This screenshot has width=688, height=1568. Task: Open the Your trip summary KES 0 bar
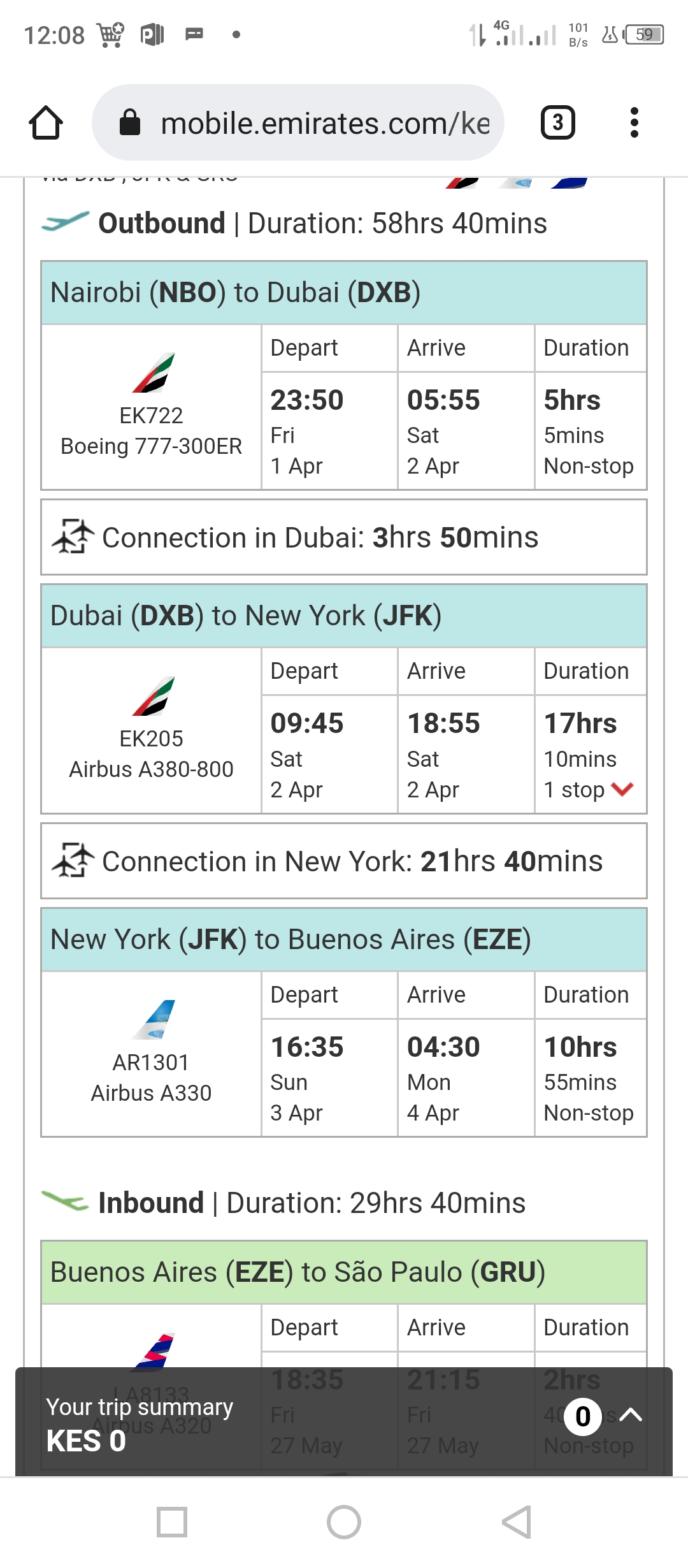click(x=344, y=1422)
